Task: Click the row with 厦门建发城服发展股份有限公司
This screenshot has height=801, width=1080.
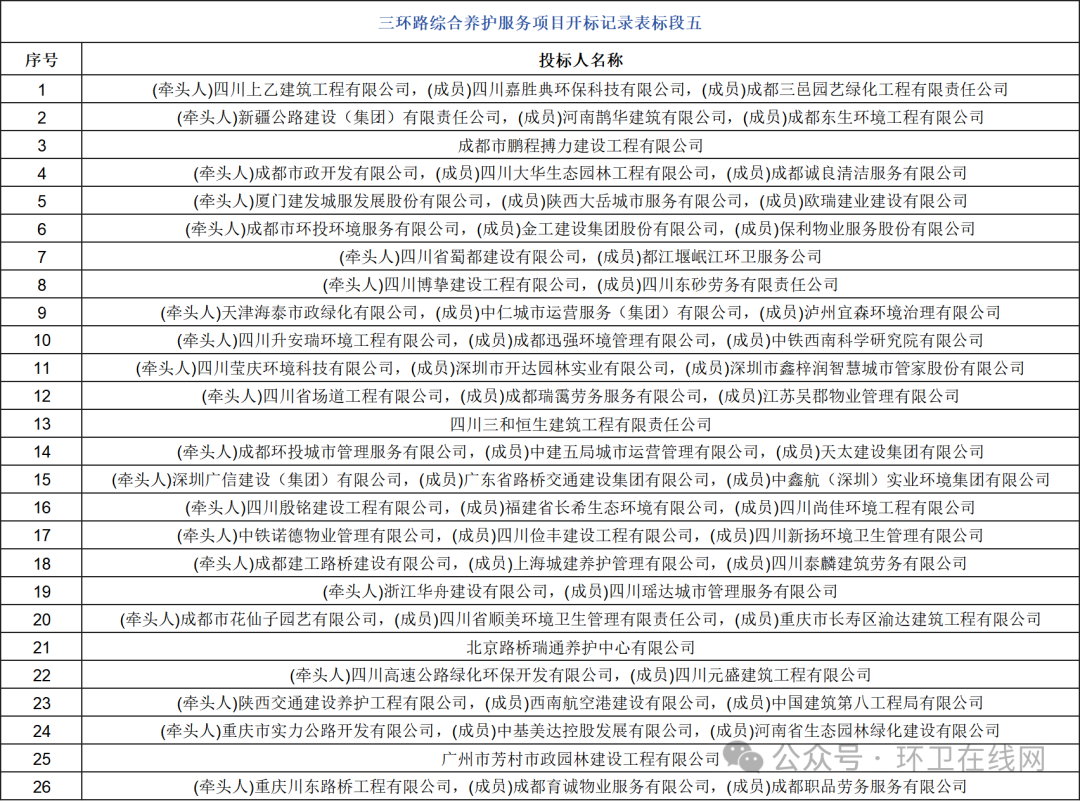Action: pos(540,201)
